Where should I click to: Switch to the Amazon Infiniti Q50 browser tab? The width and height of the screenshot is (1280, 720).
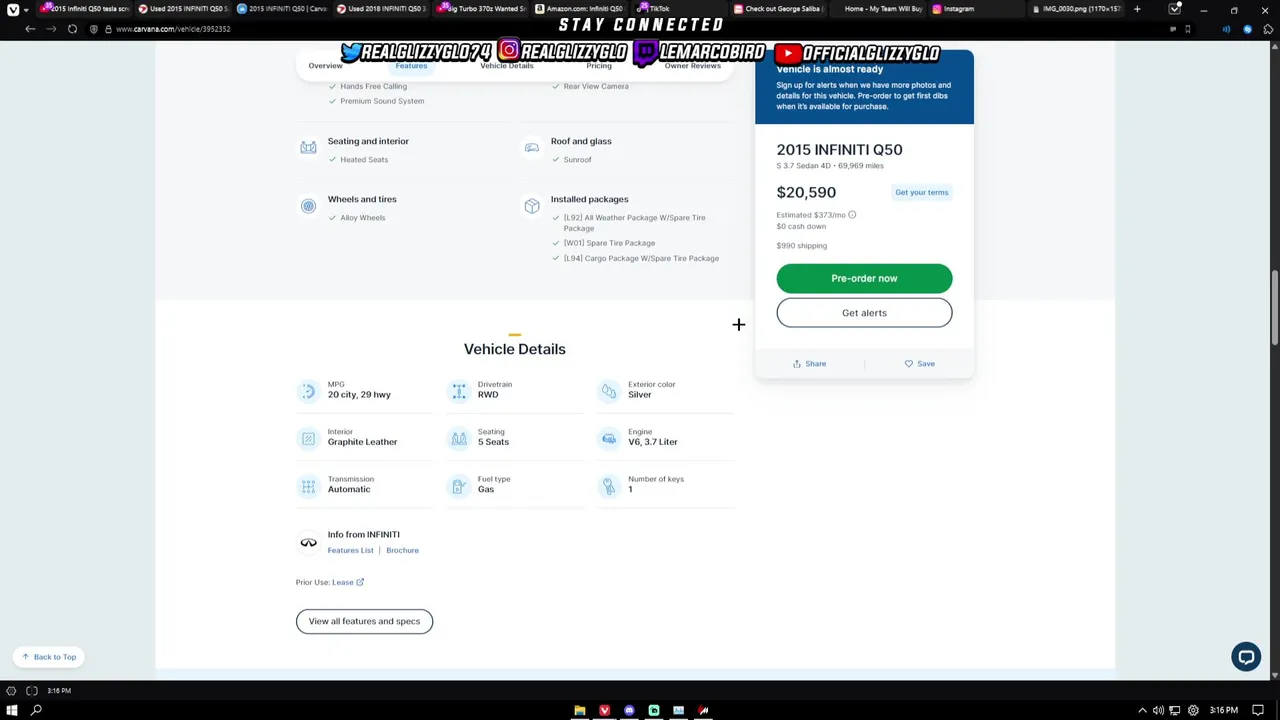(580, 9)
